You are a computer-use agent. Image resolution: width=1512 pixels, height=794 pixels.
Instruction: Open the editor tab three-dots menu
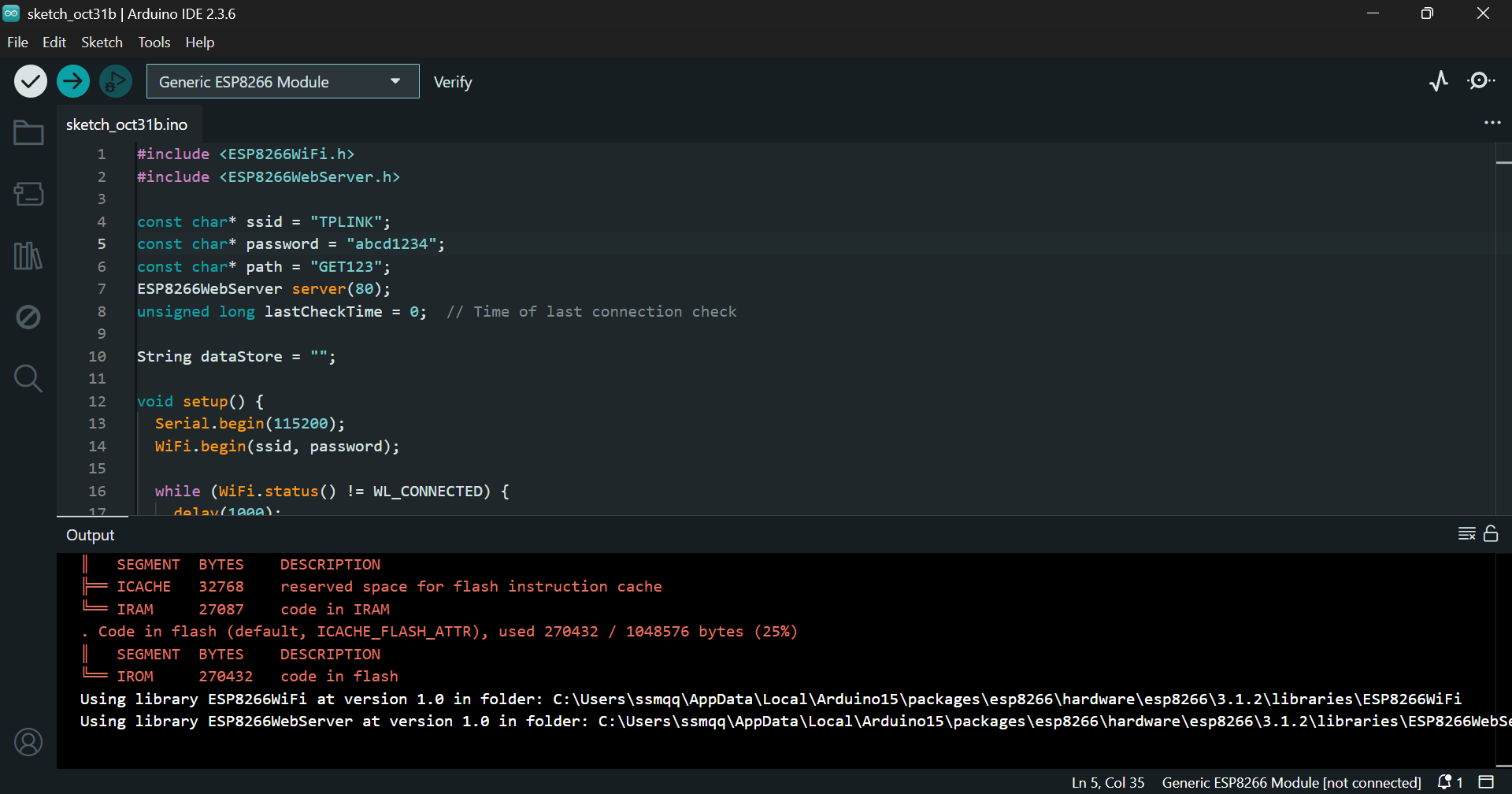1492,123
